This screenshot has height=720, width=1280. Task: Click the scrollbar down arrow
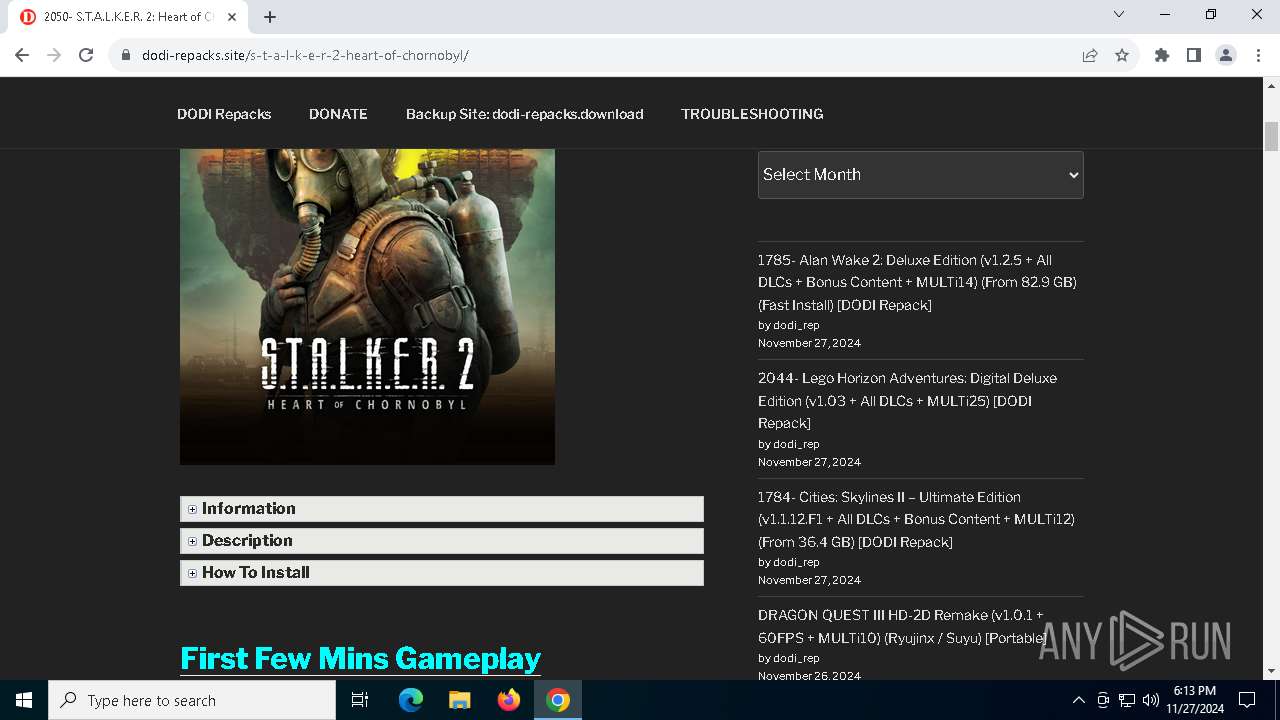(1272, 671)
